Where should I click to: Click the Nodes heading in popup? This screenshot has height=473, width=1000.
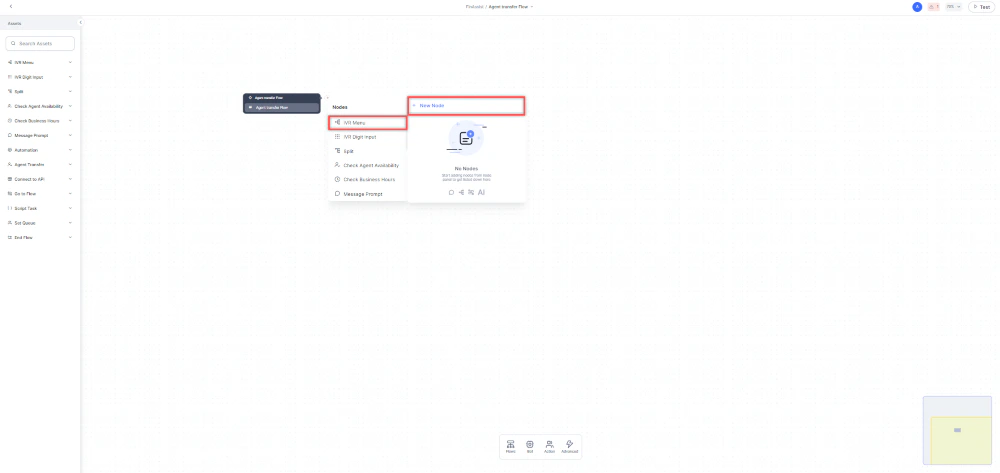pyautogui.click(x=340, y=107)
